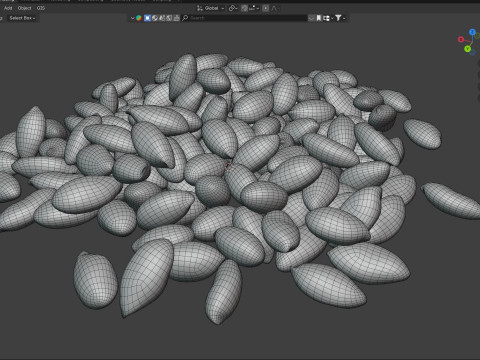480x360 pixels.
Task: Open the Global transform orientation dropdown
Action: pyautogui.click(x=211, y=8)
